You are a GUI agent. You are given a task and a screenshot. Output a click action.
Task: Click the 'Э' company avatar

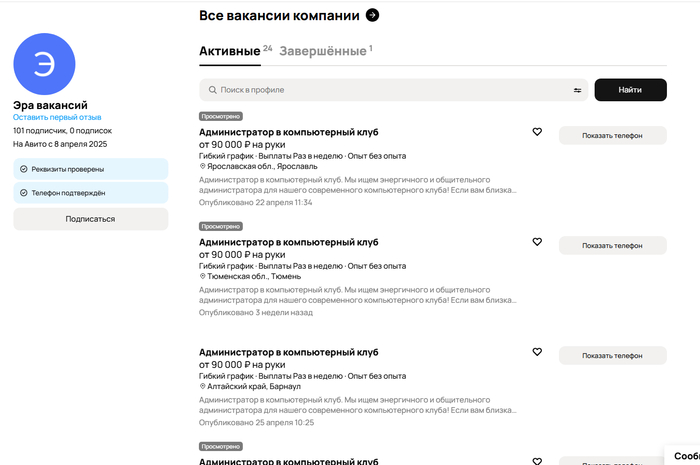pyautogui.click(x=44, y=63)
